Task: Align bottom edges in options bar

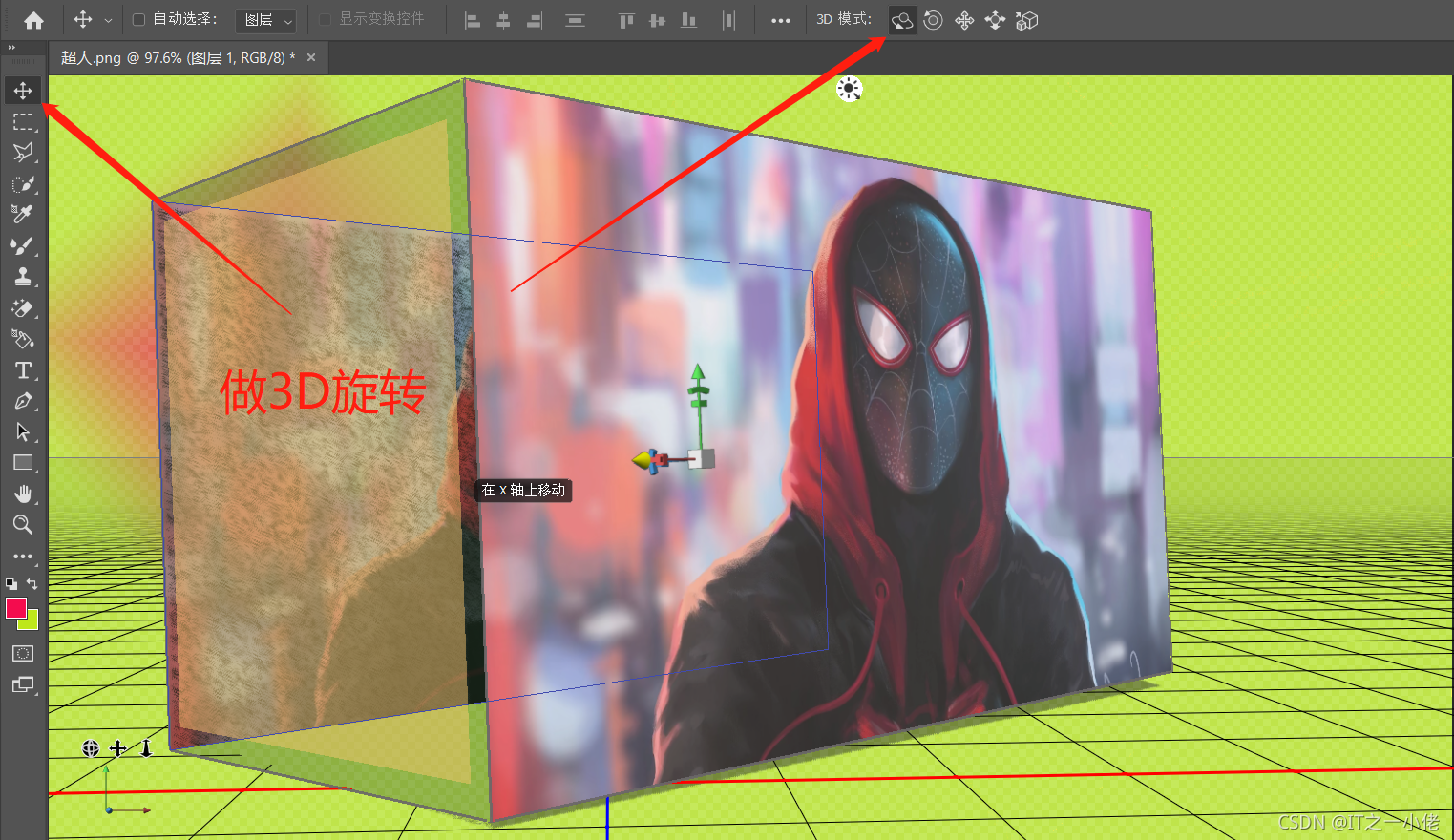Action: 688,20
